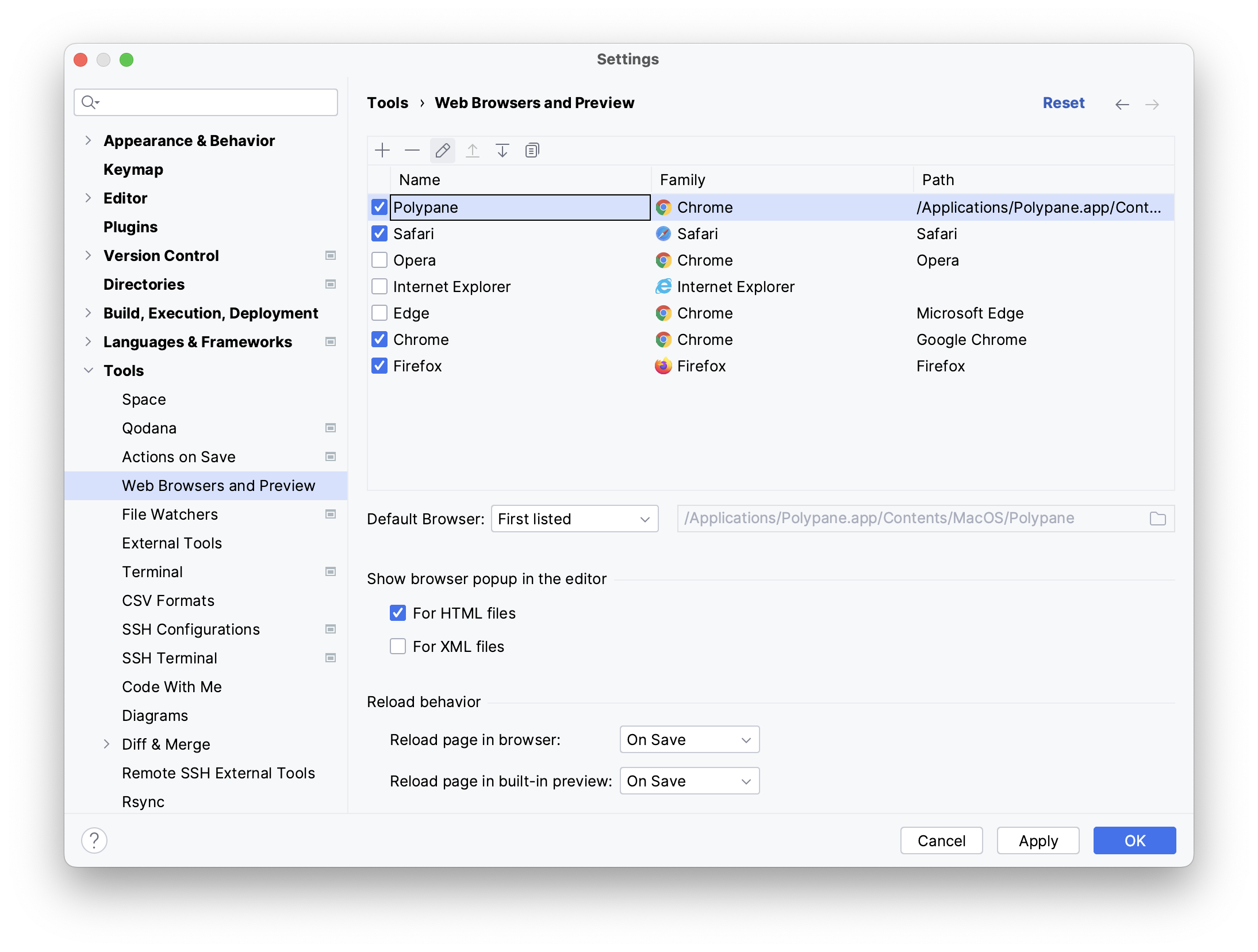The width and height of the screenshot is (1258, 952).
Task: Click the project-level icon beside Actions on Save
Action: tap(331, 456)
